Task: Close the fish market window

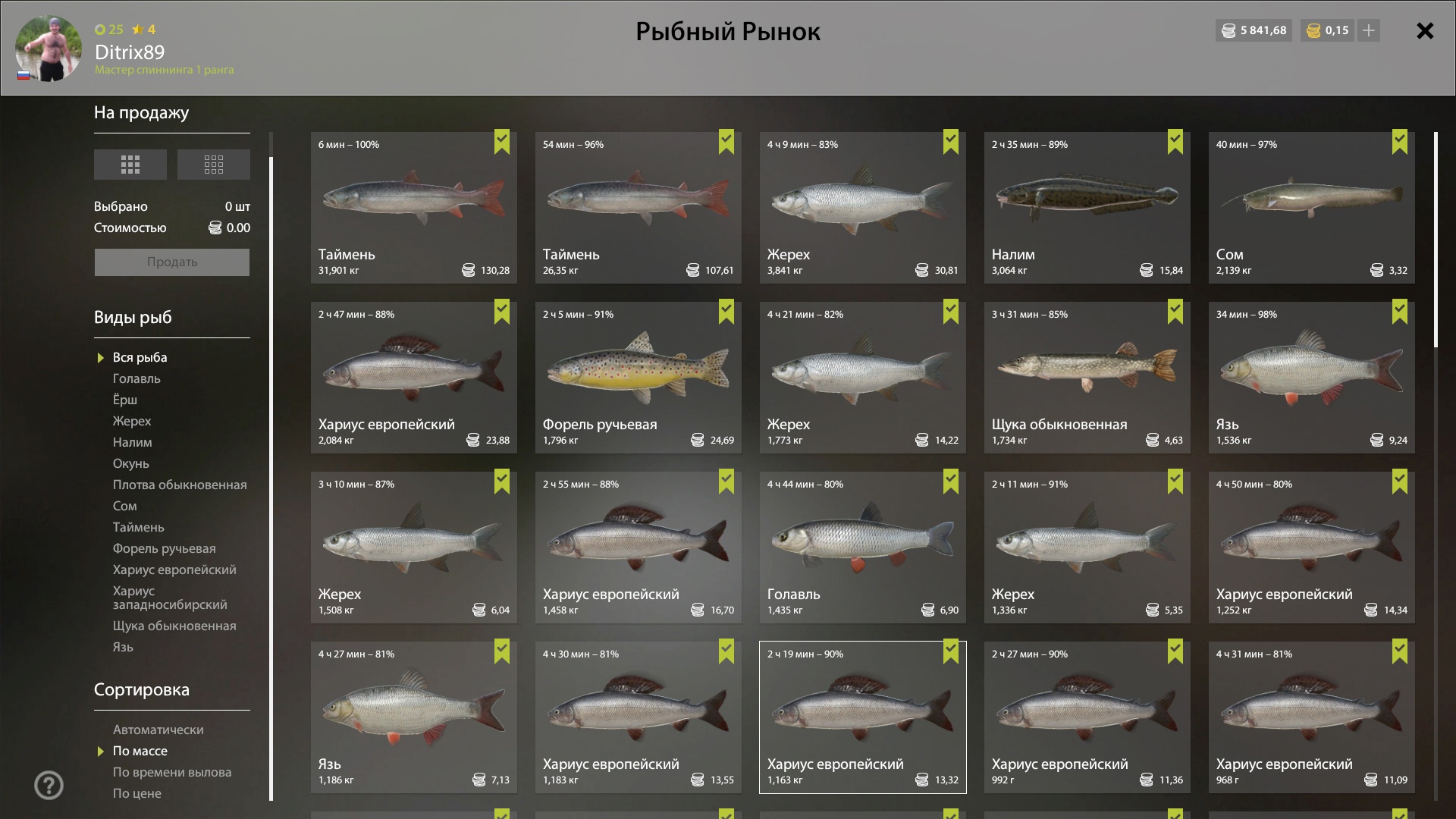Action: [1425, 31]
